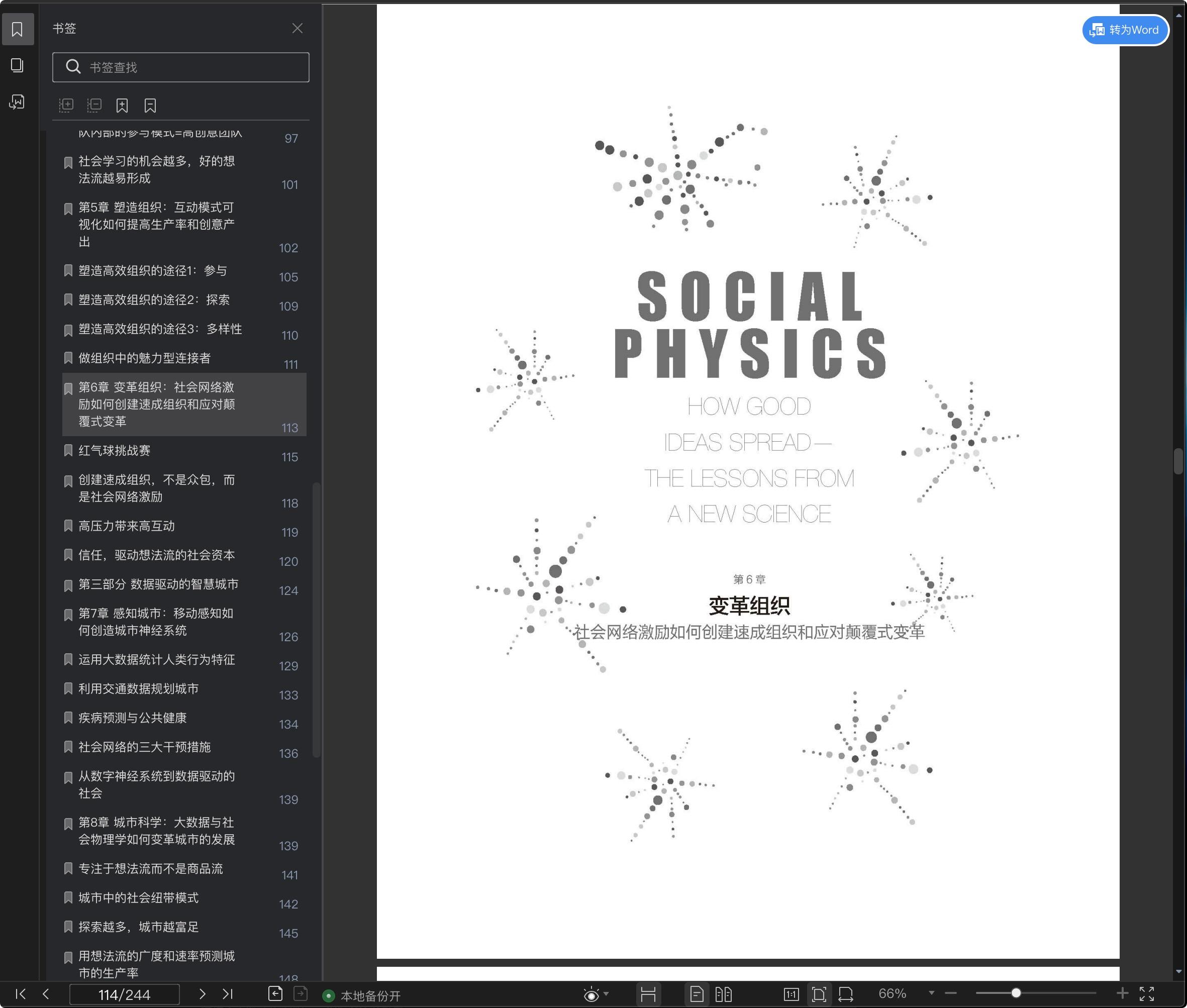Open bookmark 创建速成组织，不是众包
Viewport: 1187px width, 1008px height.
[184, 489]
